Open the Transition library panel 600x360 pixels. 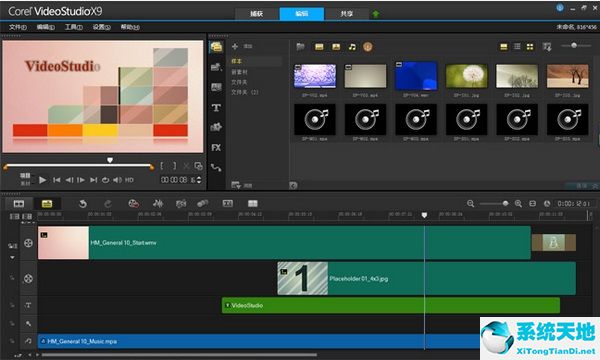(216, 87)
